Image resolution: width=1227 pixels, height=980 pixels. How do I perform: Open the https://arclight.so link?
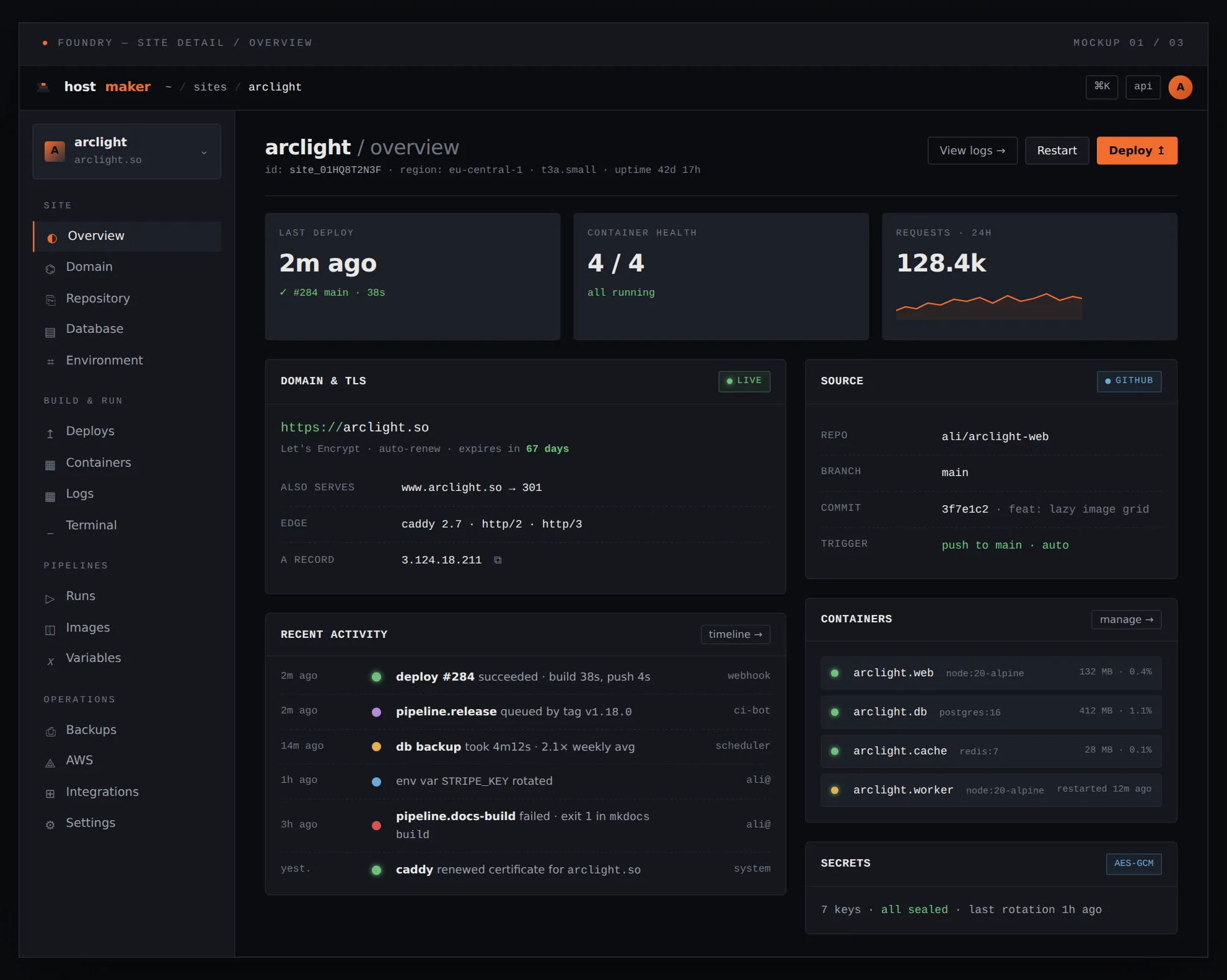point(354,428)
